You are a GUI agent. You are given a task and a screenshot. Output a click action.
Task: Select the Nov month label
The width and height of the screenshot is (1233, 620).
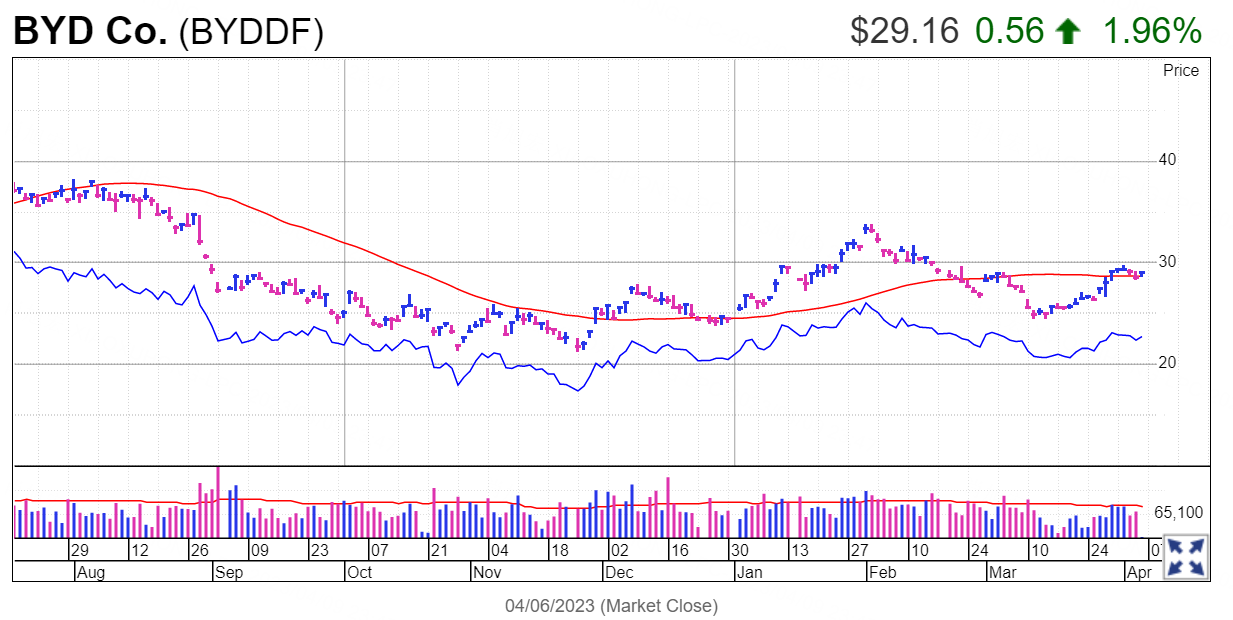[x=487, y=572]
